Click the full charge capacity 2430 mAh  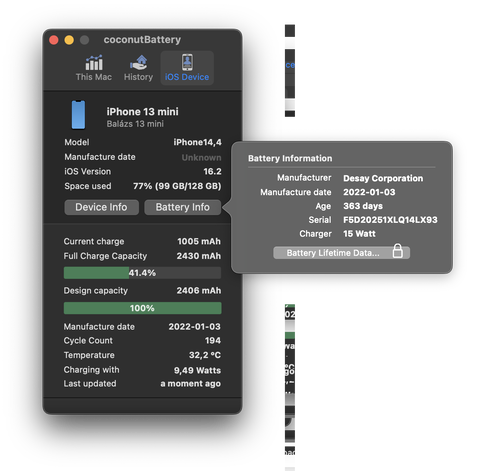199,256
